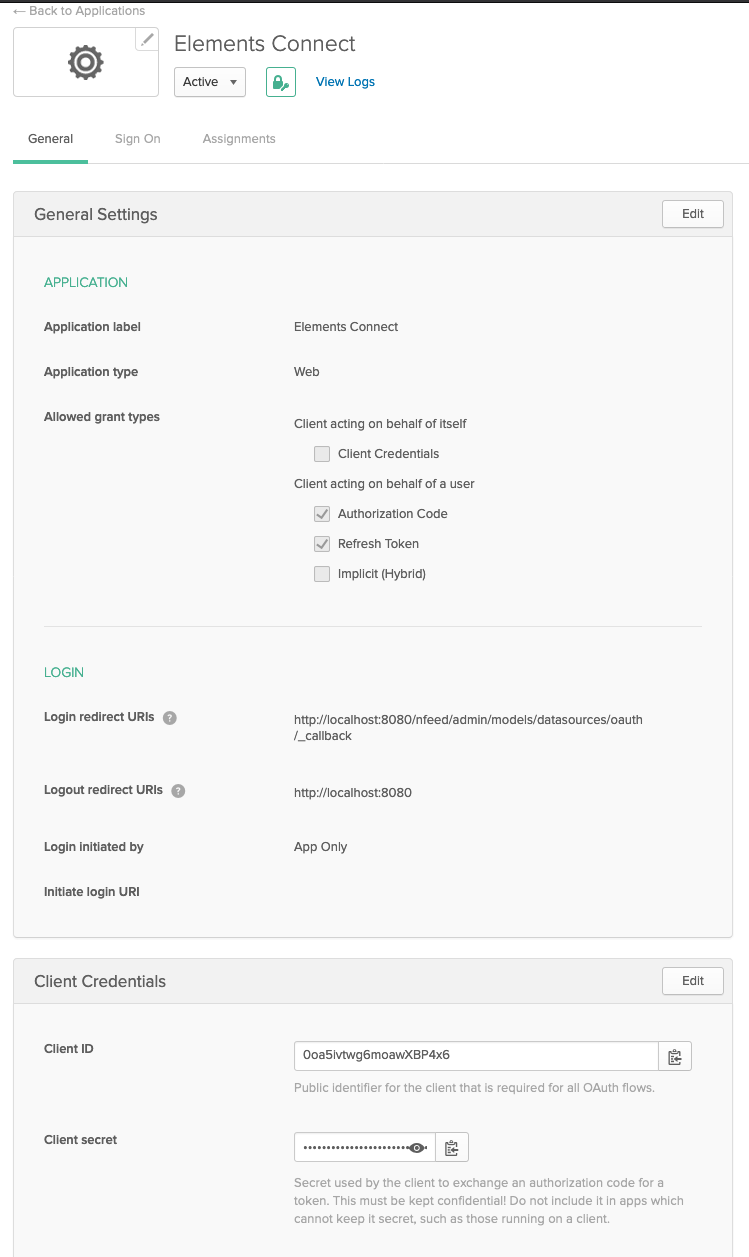Switch to the Assignments tab
The height and width of the screenshot is (1257, 749).
pyautogui.click(x=239, y=139)
